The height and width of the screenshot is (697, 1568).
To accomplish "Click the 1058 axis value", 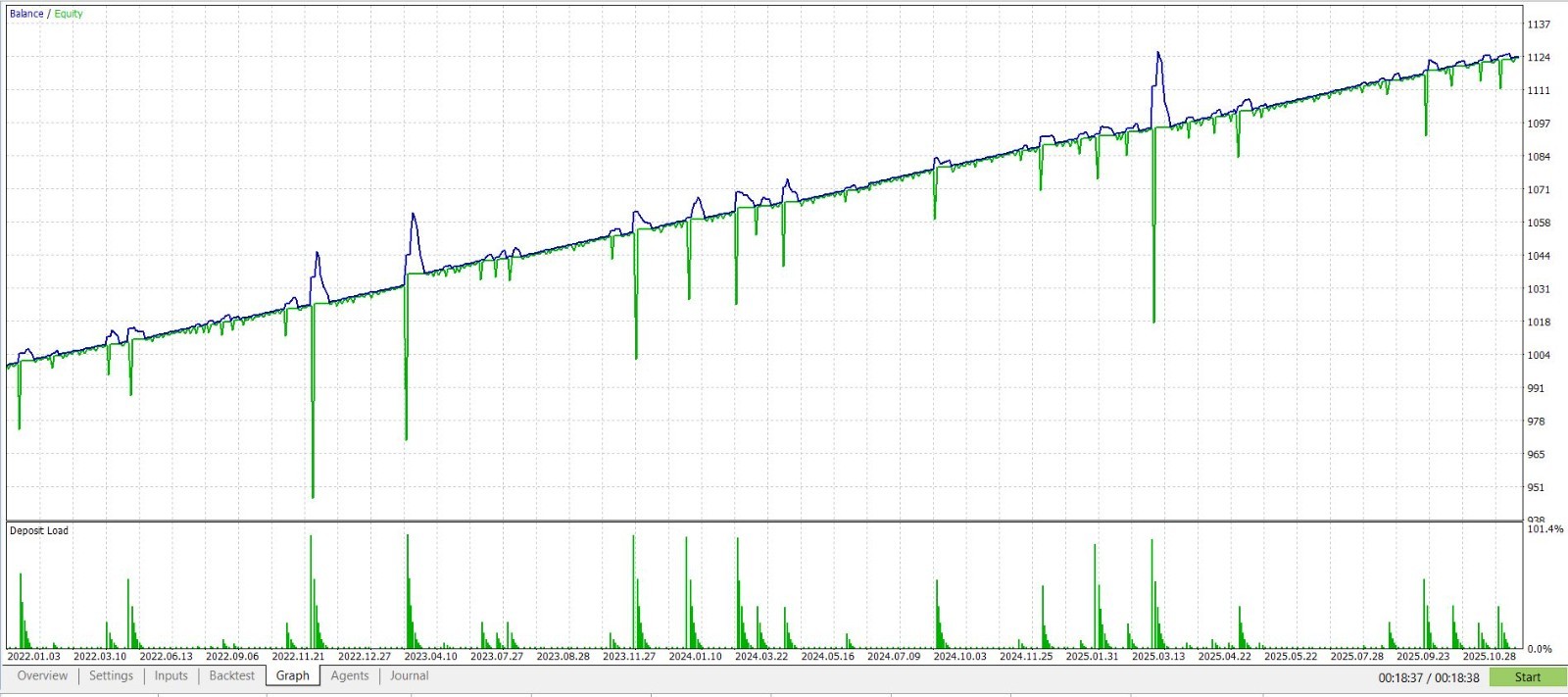I will tap(1539, 223).
